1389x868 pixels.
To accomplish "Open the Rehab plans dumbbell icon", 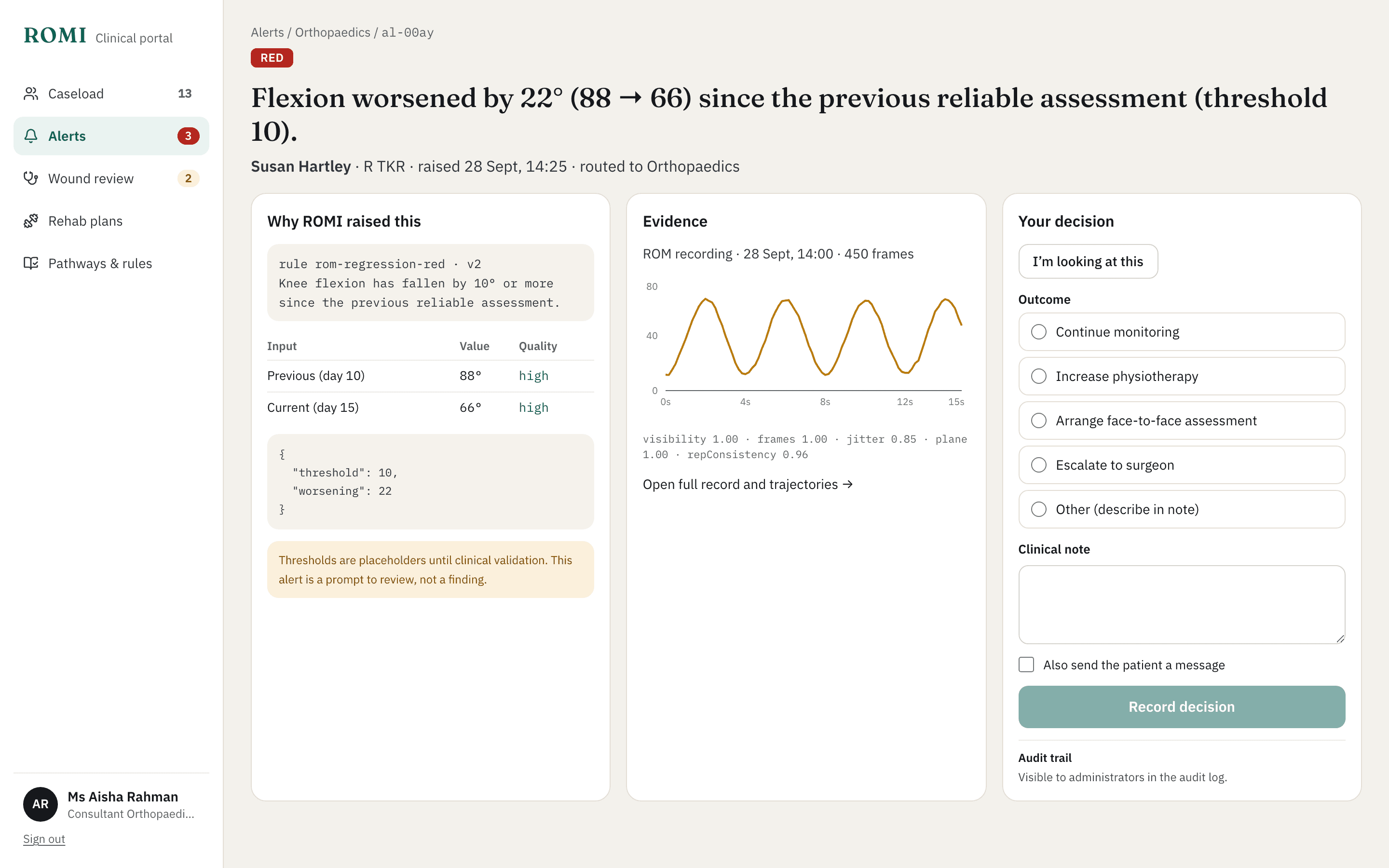I will coord(31,221).
